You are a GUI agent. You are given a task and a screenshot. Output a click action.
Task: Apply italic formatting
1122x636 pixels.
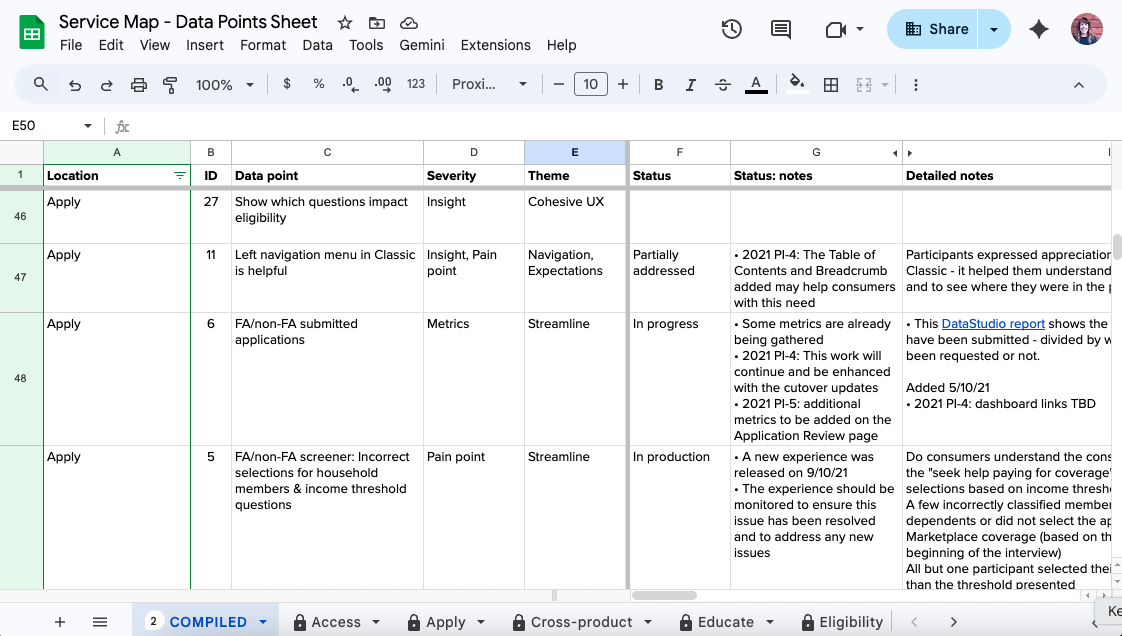[690, 84]
